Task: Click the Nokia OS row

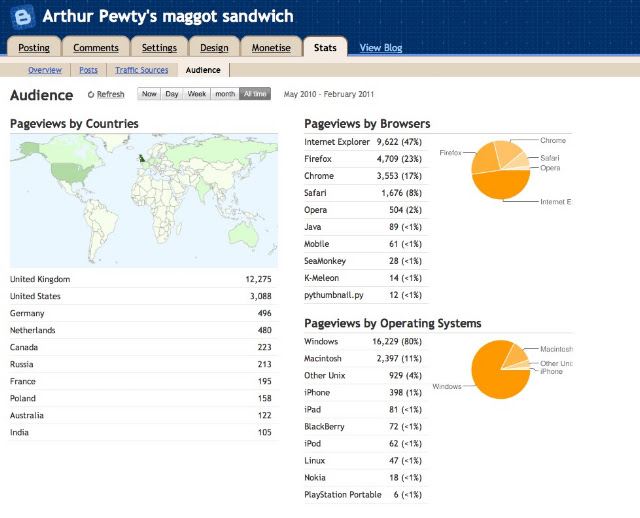Action: tap(366, 478)
